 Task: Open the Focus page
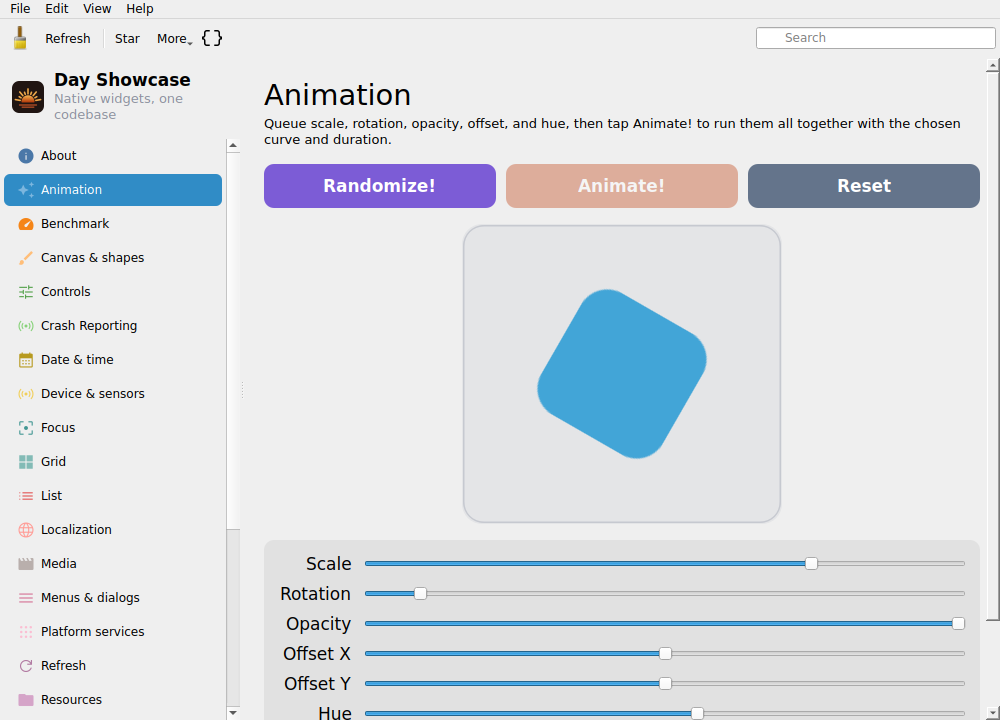click(x=113, y=428)
